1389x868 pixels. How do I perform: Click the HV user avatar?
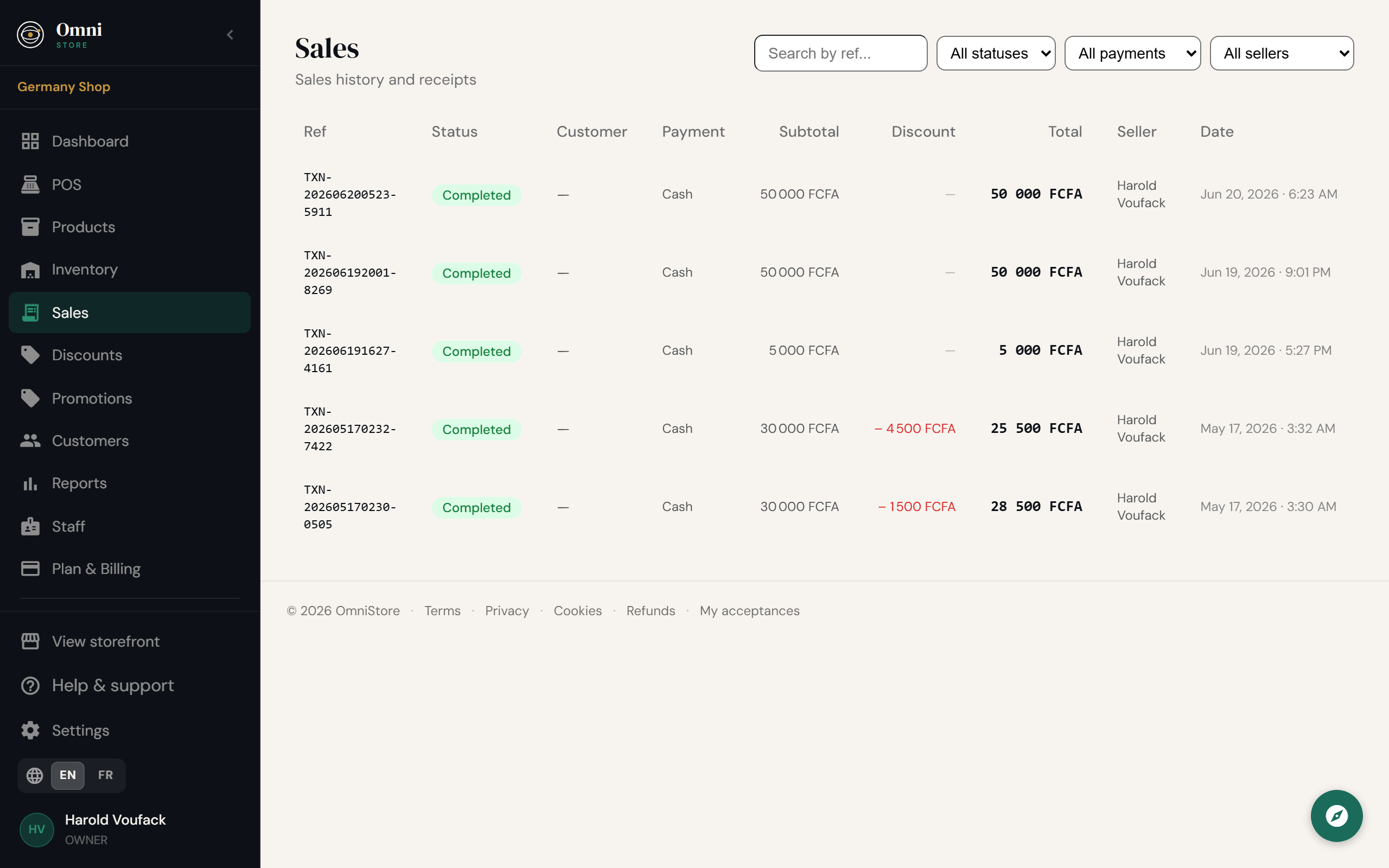[37, 829]
